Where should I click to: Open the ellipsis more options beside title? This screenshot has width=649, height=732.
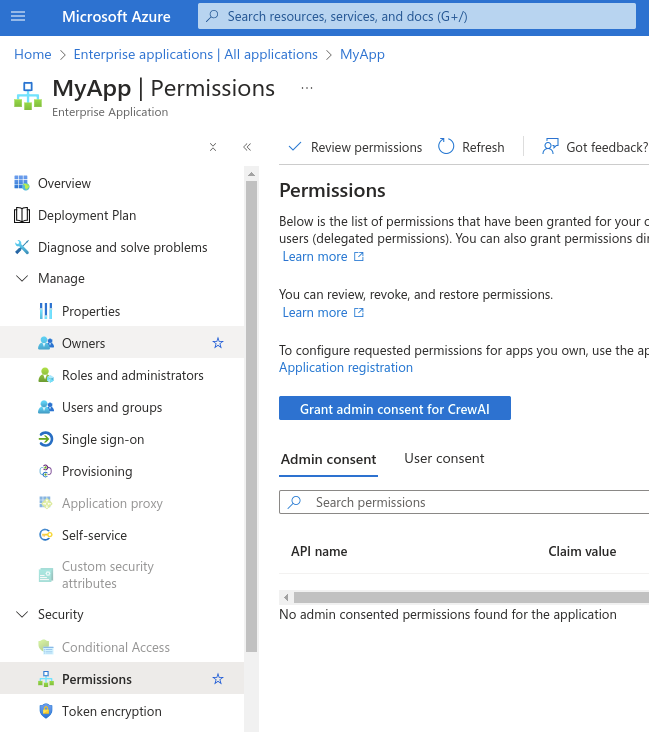tap(307, 88)
